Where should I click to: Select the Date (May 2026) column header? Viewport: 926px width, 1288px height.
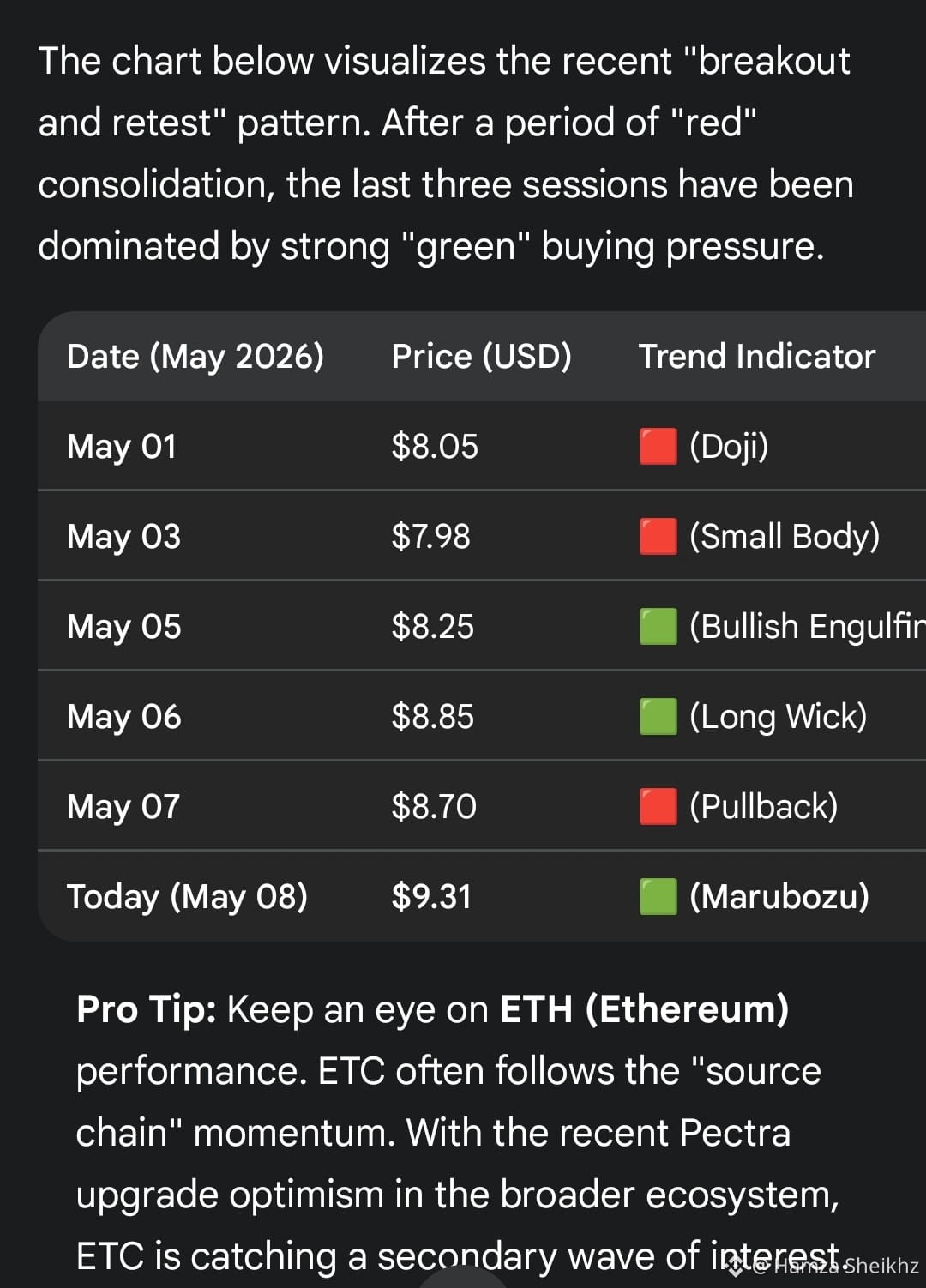click(x=195, y=356)
